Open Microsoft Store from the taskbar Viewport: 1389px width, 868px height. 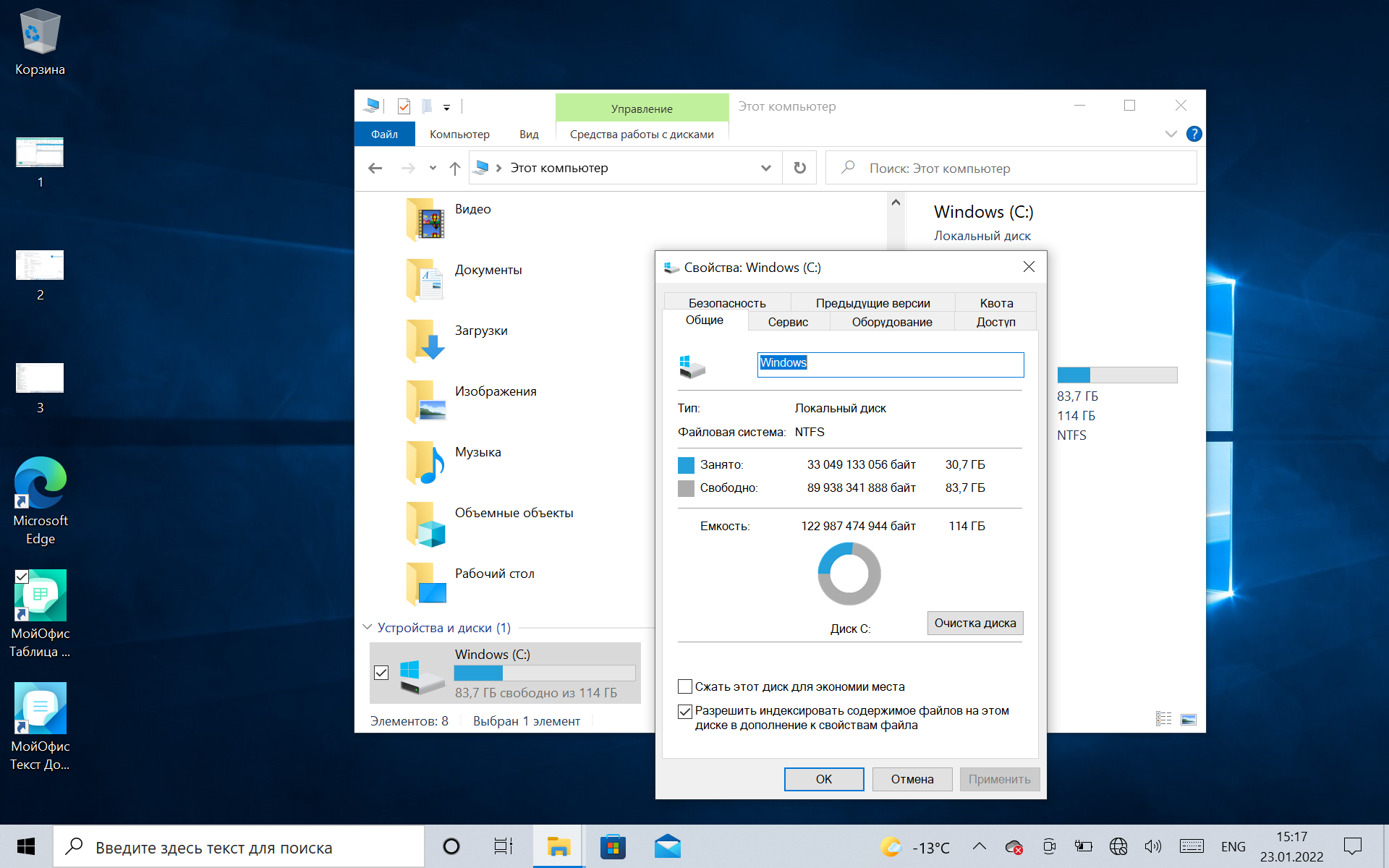[613, 846]
